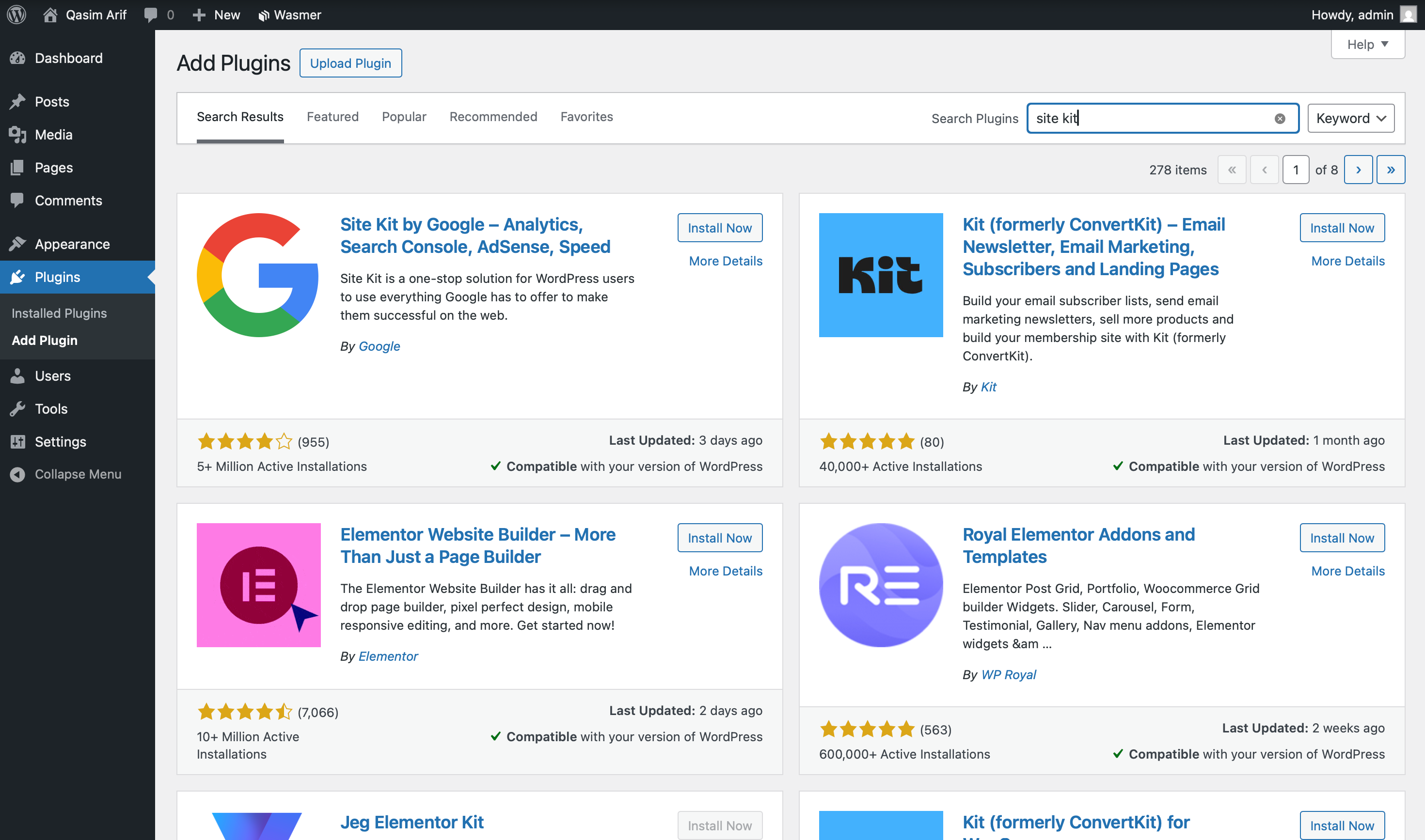The image size is (1425, 840).
Task: Clear the plugin search field
Action: [1280, 118]
